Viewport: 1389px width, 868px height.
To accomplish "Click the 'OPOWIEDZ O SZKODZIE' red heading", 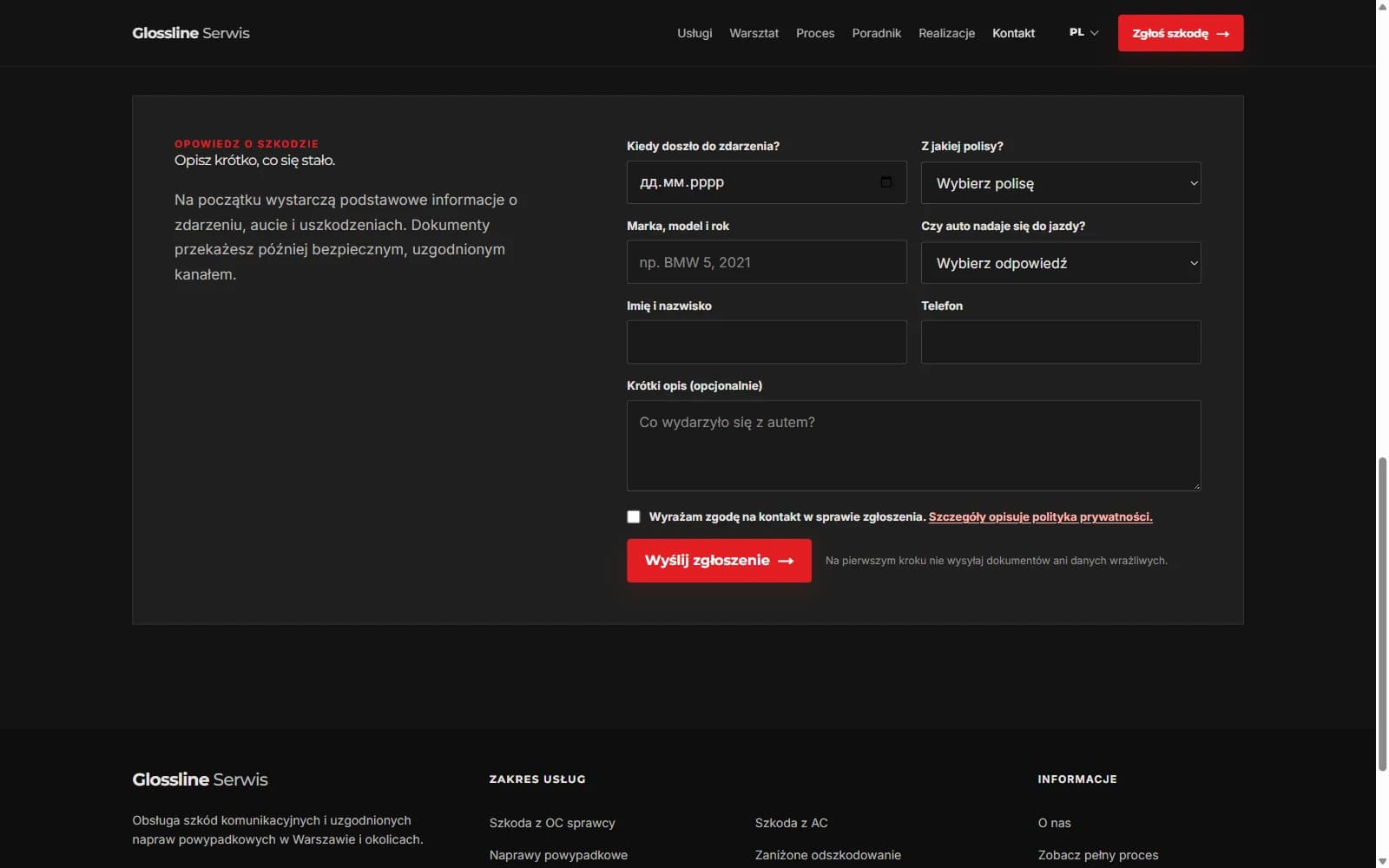I will click(x=247, y=144).
